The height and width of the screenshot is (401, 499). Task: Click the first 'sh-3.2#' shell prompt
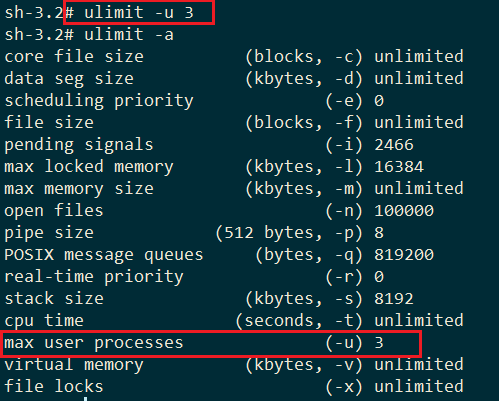(x=39, y=13)
